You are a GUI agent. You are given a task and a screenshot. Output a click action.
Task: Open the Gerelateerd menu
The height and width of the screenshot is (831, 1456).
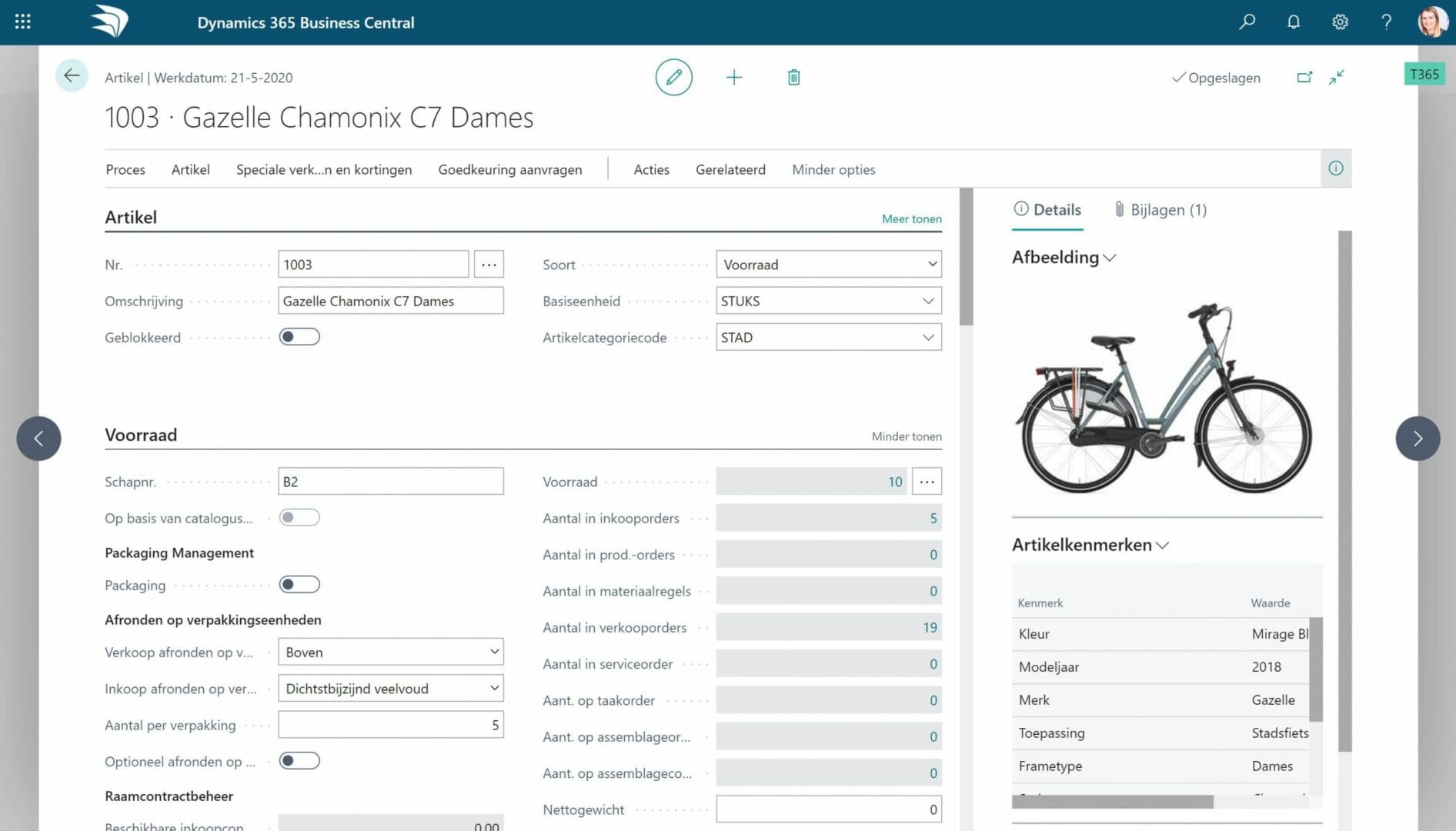(x=730, y=169)
